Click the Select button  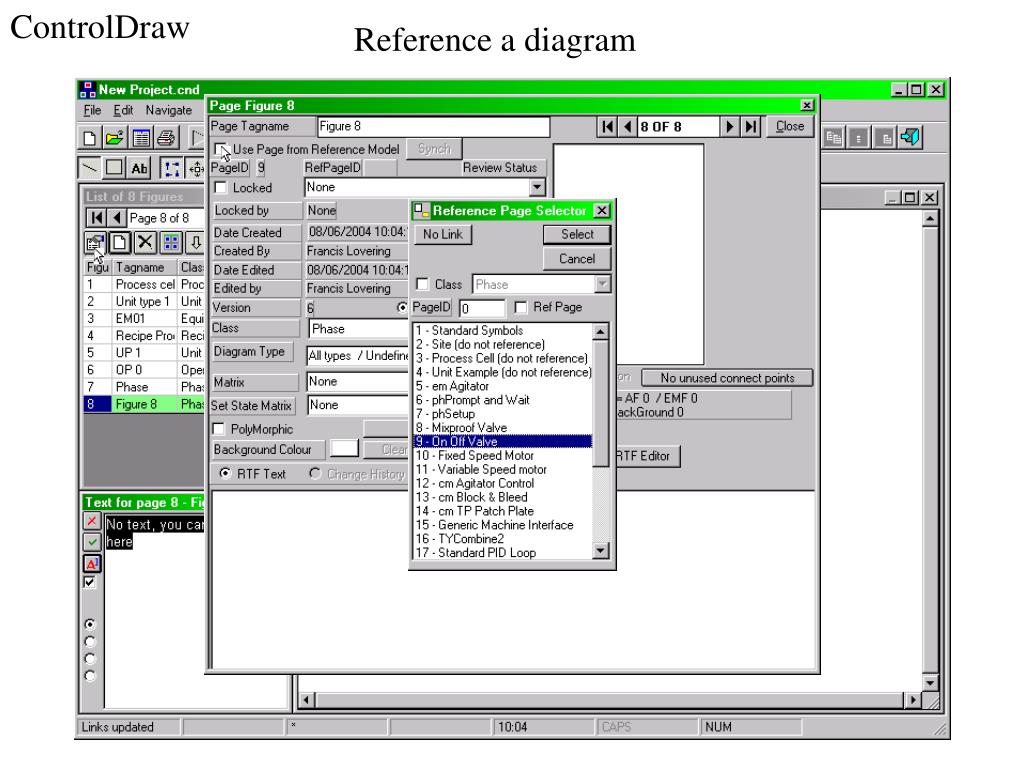pyautogui.click(x=577, y=234)
